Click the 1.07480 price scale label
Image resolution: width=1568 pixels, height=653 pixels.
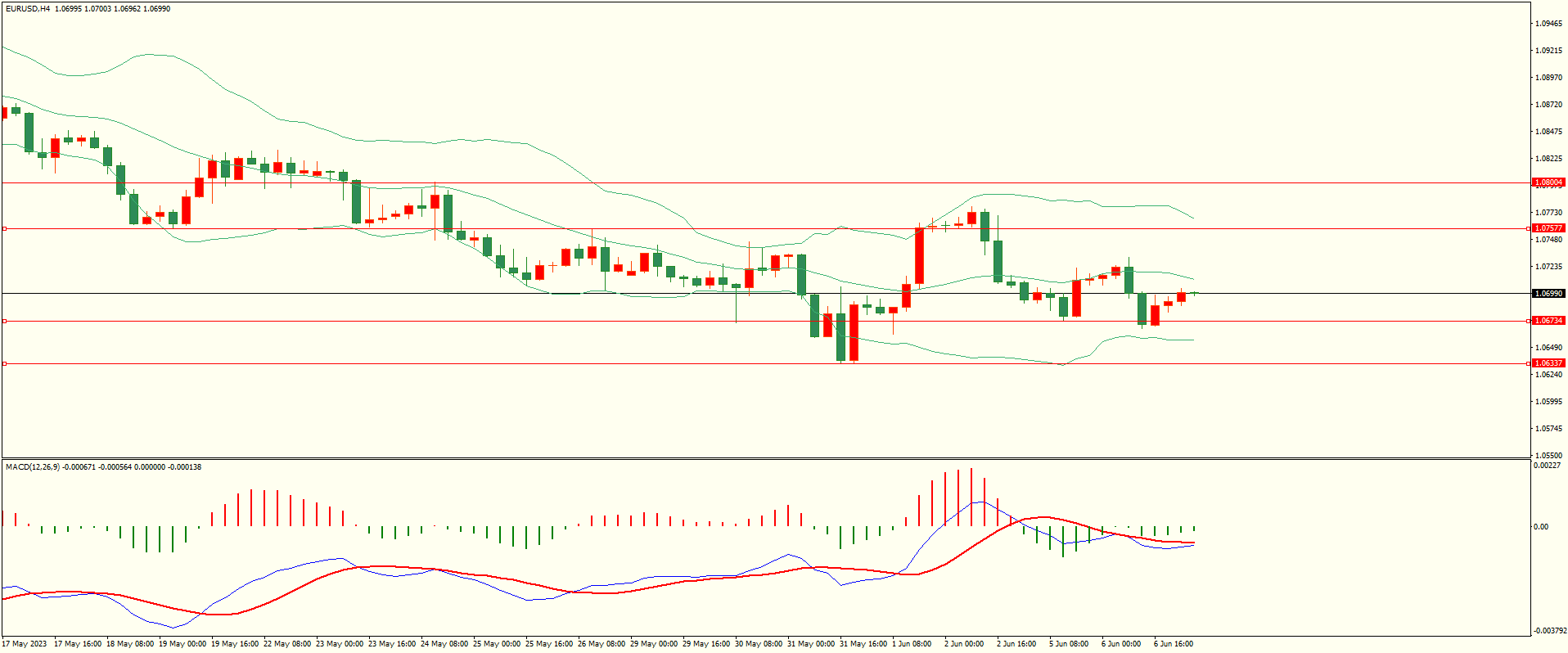pos(1549,239)
